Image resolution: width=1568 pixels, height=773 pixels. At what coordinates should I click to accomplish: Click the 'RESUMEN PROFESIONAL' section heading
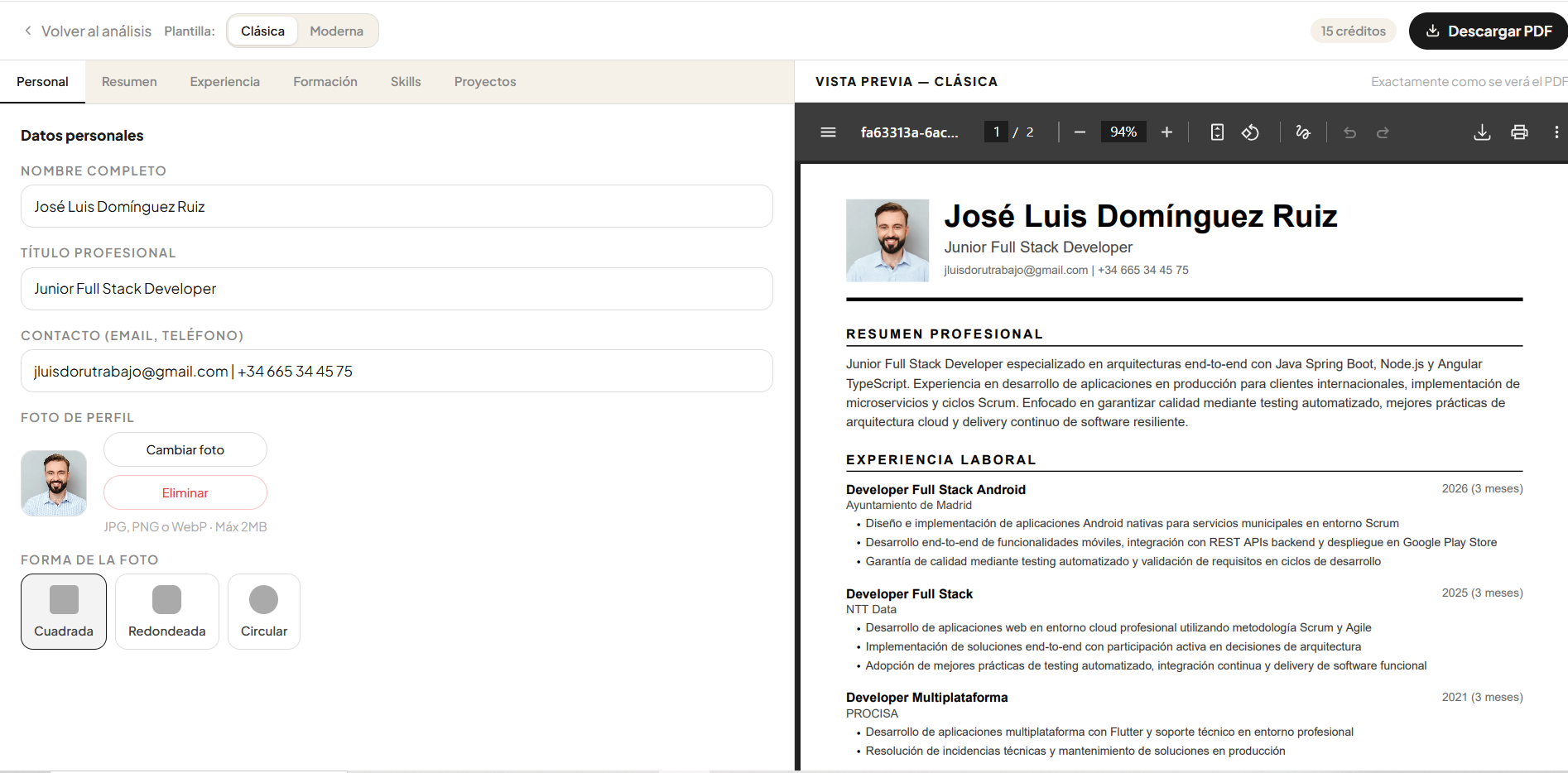point(945,334)
